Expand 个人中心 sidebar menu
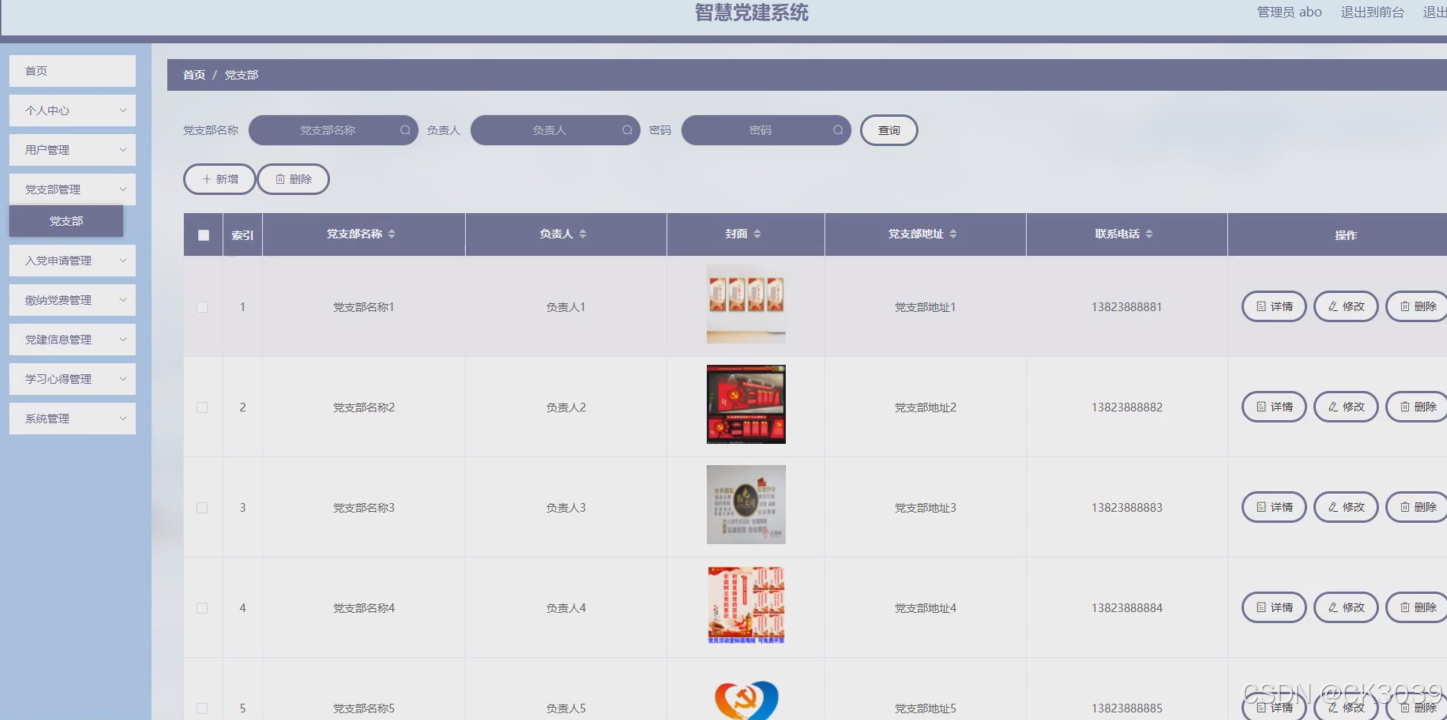The width and height of the screenshot is (1447, 720). point(72,110)
